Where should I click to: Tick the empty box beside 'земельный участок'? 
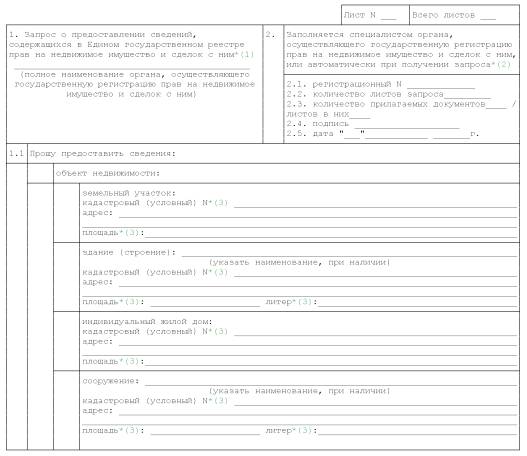(x=67, y=213)
